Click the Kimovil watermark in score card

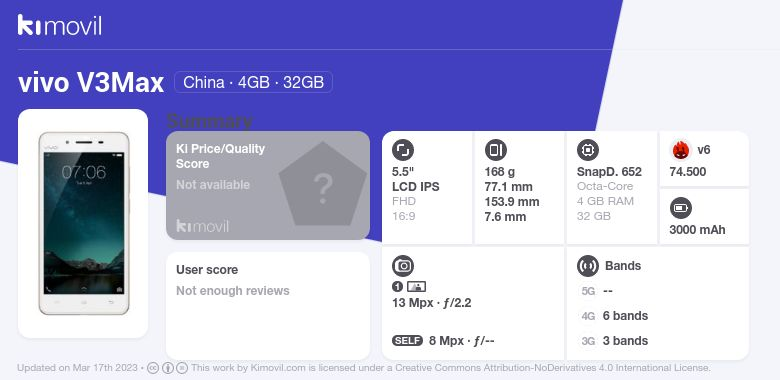point(202,226)
